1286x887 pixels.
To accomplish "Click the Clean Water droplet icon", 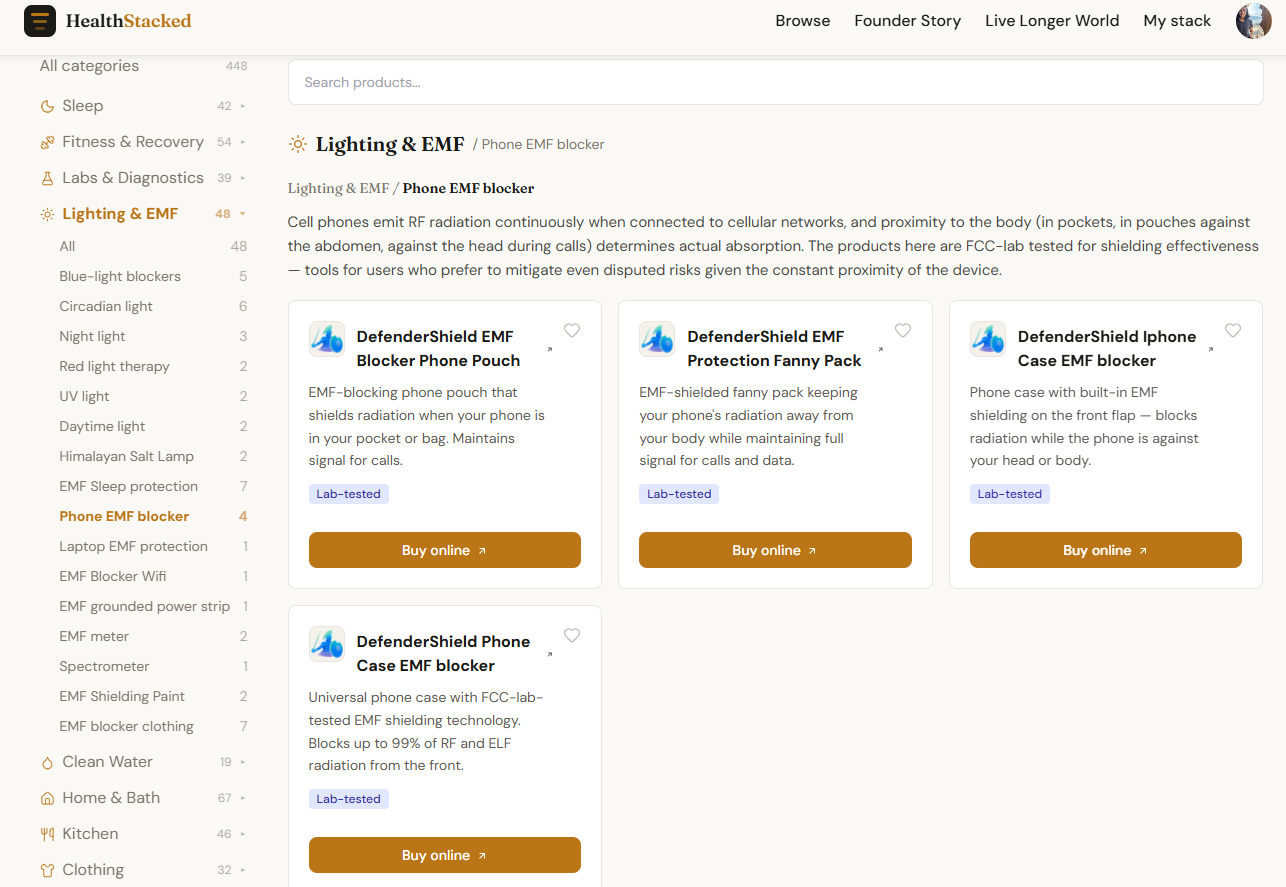I will (x=47, y=762).
